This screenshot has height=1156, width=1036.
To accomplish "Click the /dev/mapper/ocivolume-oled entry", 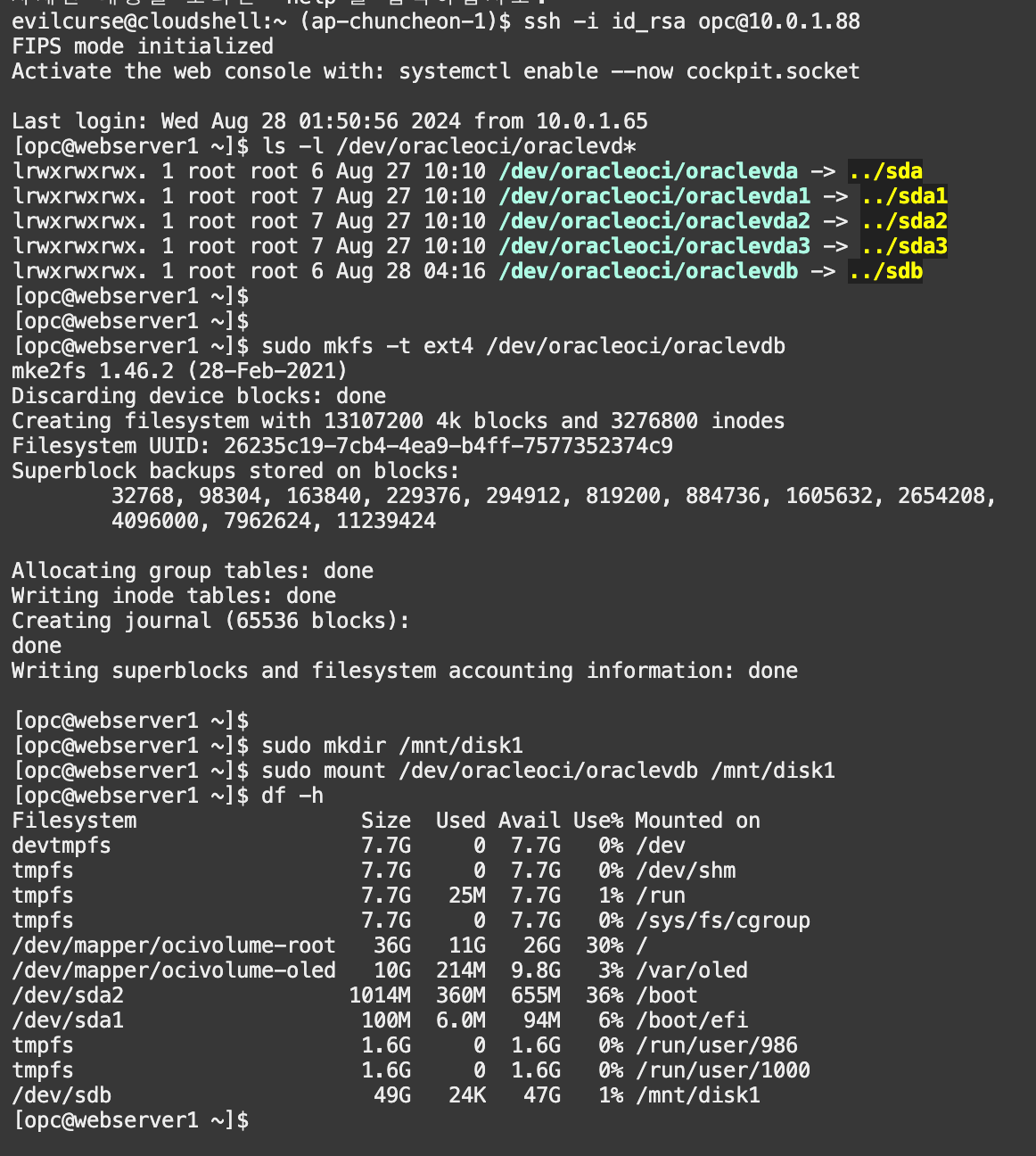I will click(x=174, y=970).
